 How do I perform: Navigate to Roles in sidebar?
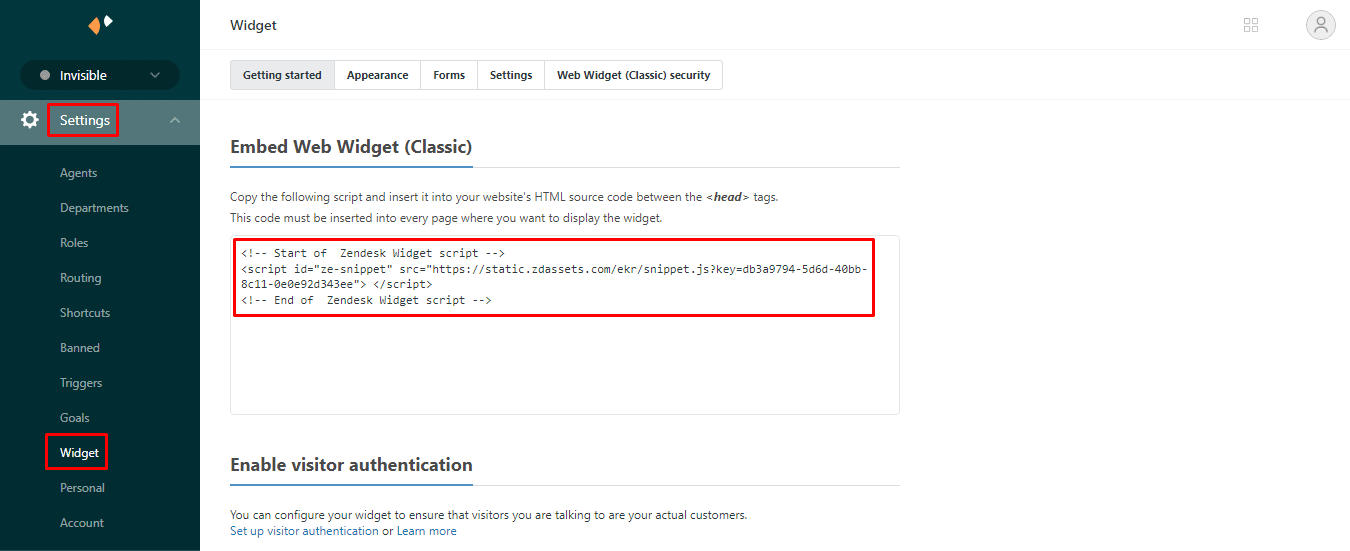74,243
